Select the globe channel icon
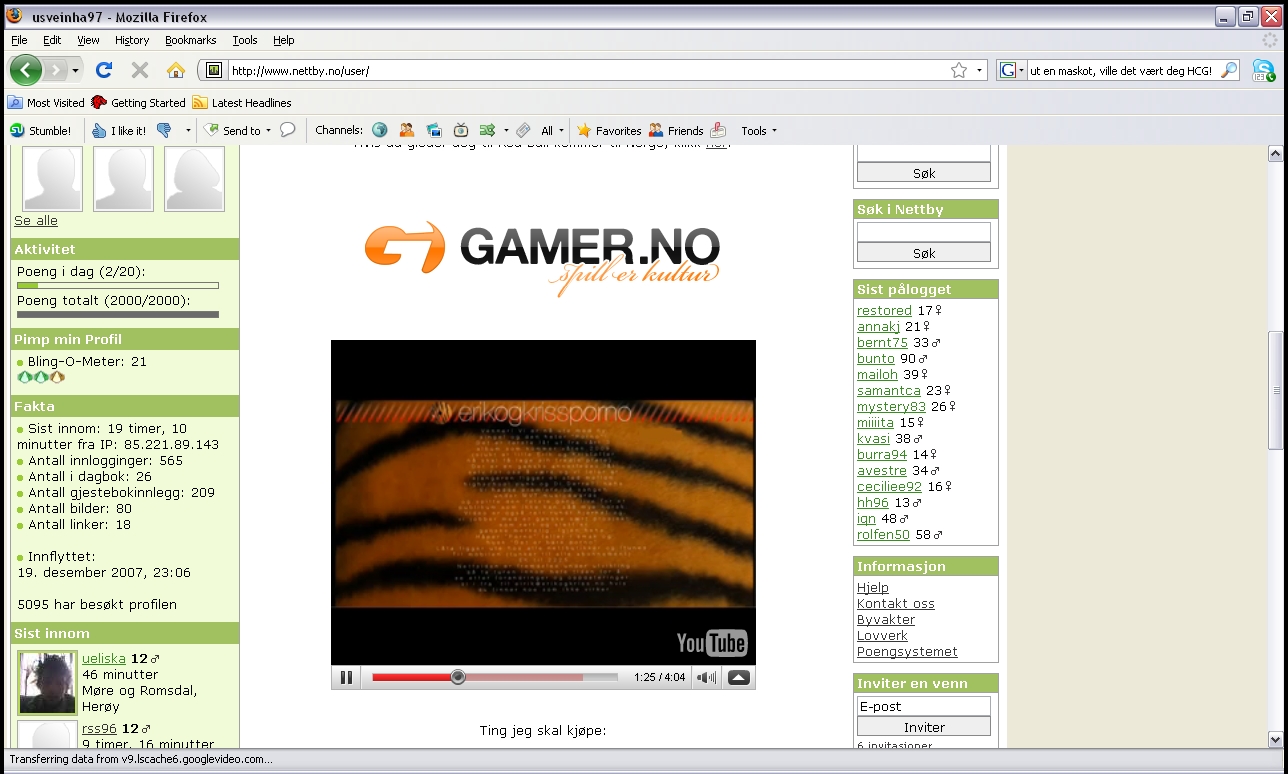 pos(380,131)
